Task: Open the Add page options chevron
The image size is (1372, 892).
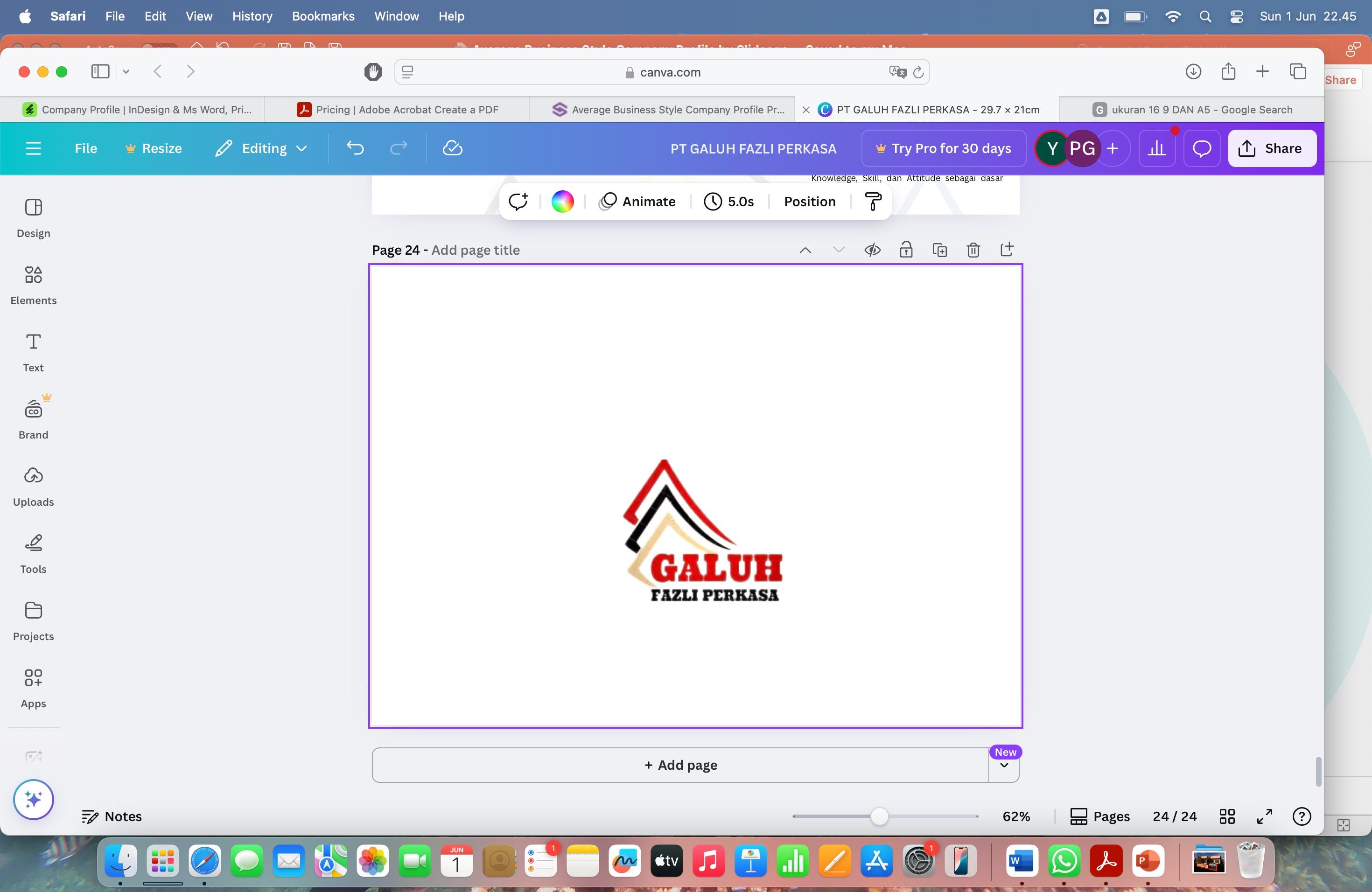Action: 1004,765
